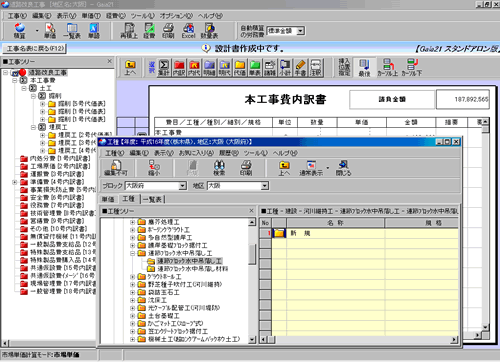Open the 工事 menu in main window
Screen dimensions: 500x362
[x=17, y=16]
